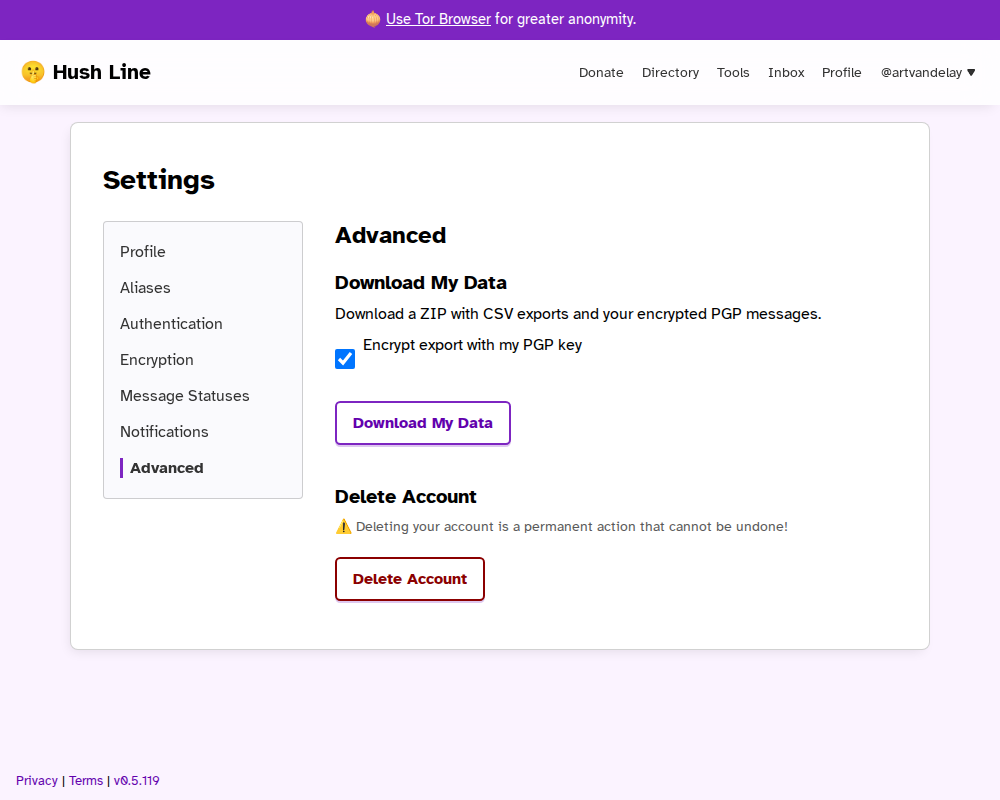The image size is (1000, 800).
Task: Open the @artvandelay account dropdown
Action: tap(928, 72)
